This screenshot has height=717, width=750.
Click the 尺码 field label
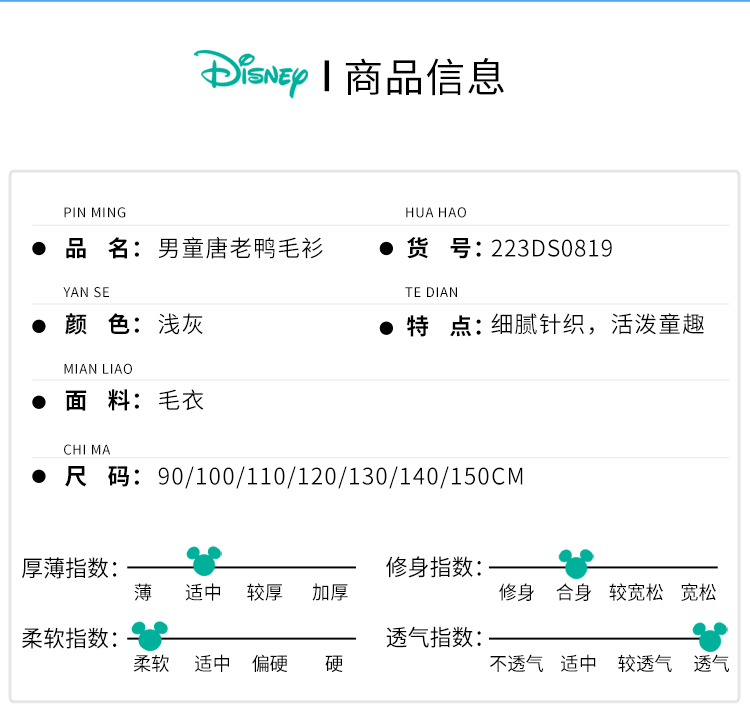[102, 477]
